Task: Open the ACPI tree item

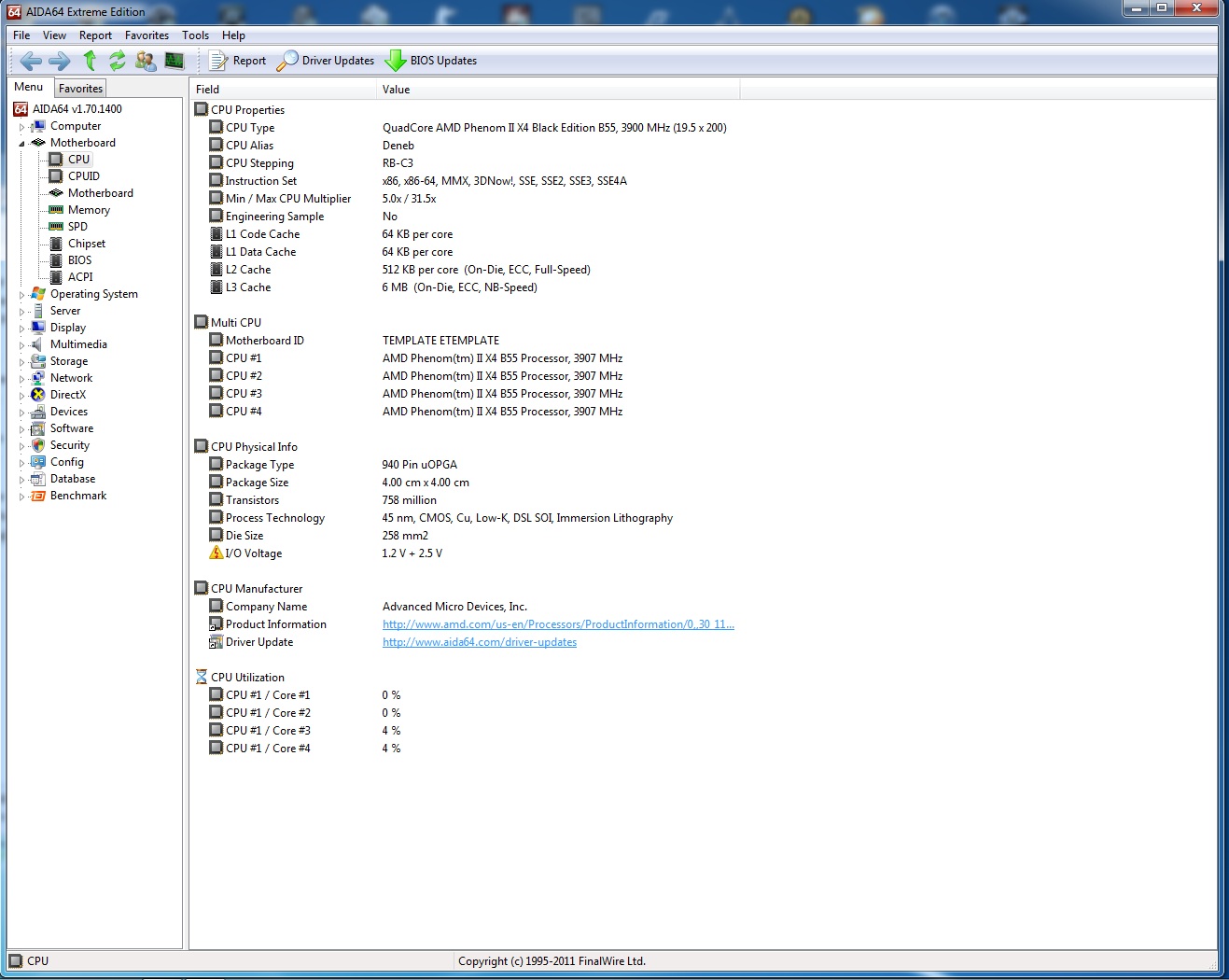Action: 71,277
